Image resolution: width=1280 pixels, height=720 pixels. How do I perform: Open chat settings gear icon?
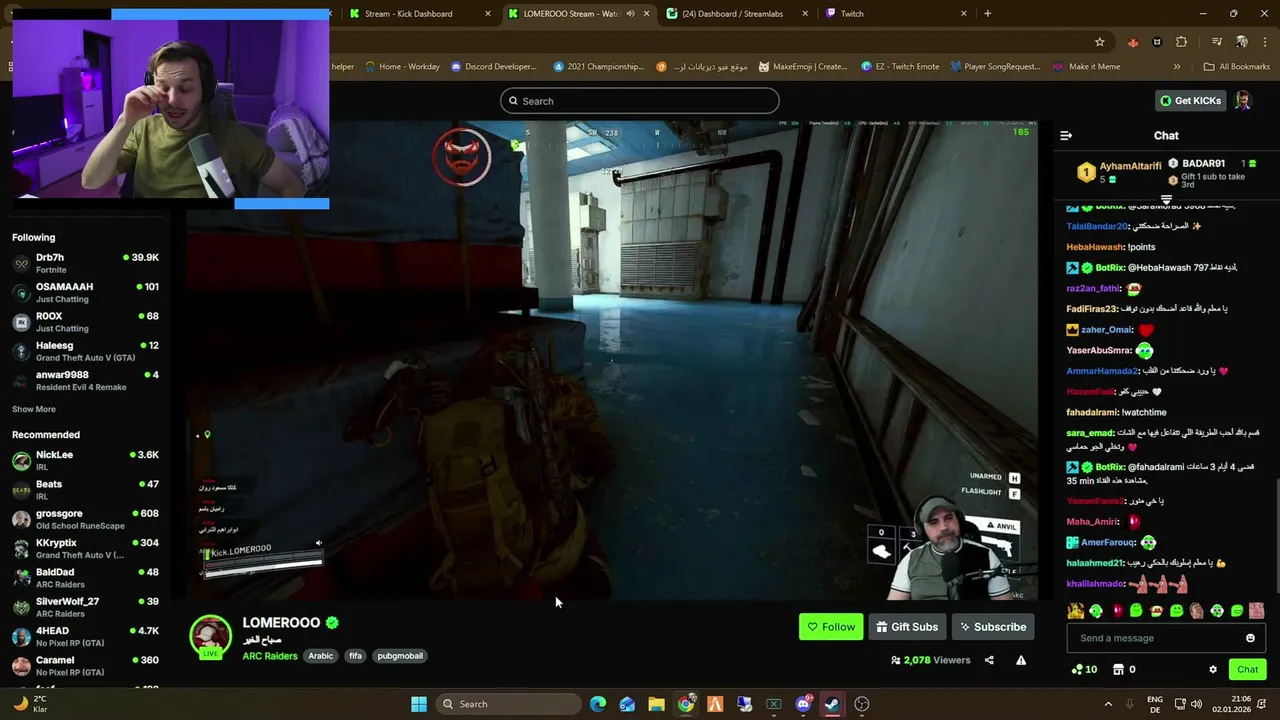click(x=1213, y=670)
